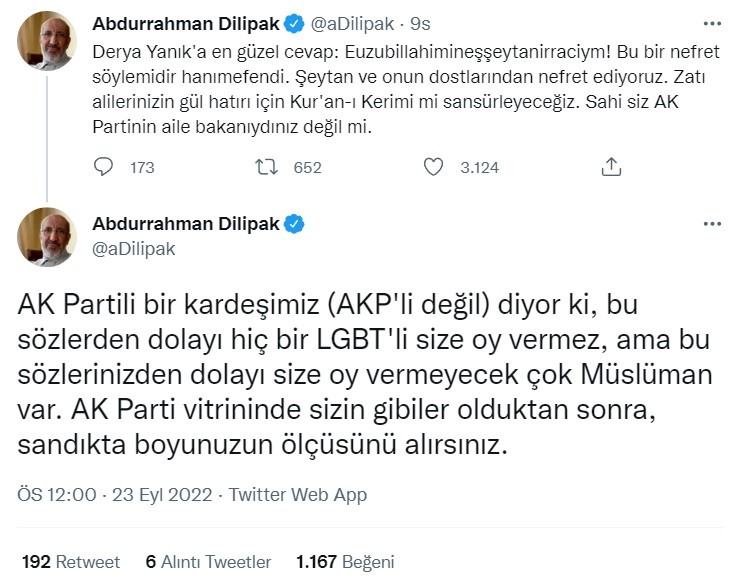
Task: Open the three-dot menu of the first tweet
Action: tap(710, 22)
